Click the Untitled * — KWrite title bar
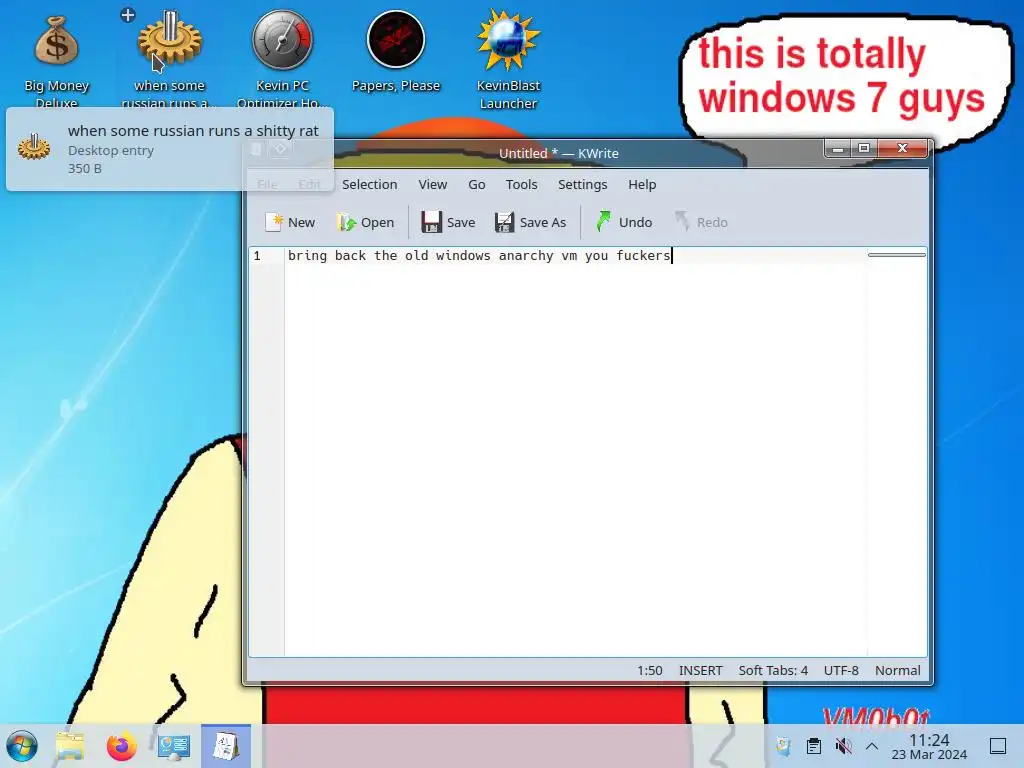Image resolution: width=1024 pixels, height=768 pixels. click(x=558, y=153)
